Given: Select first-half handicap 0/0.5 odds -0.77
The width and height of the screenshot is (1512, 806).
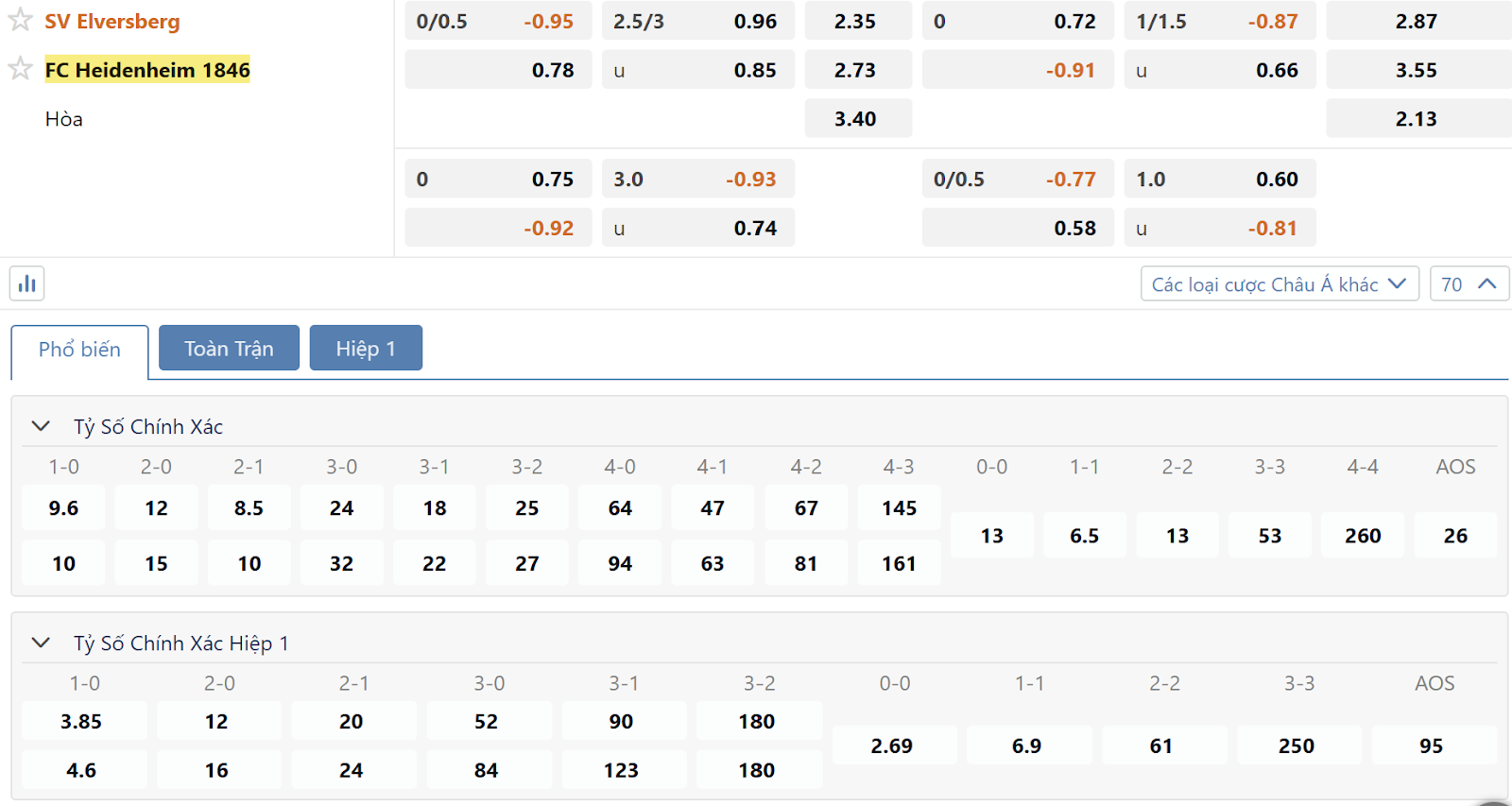Looking at the screenshot, I should click(x=1018, y=179).
